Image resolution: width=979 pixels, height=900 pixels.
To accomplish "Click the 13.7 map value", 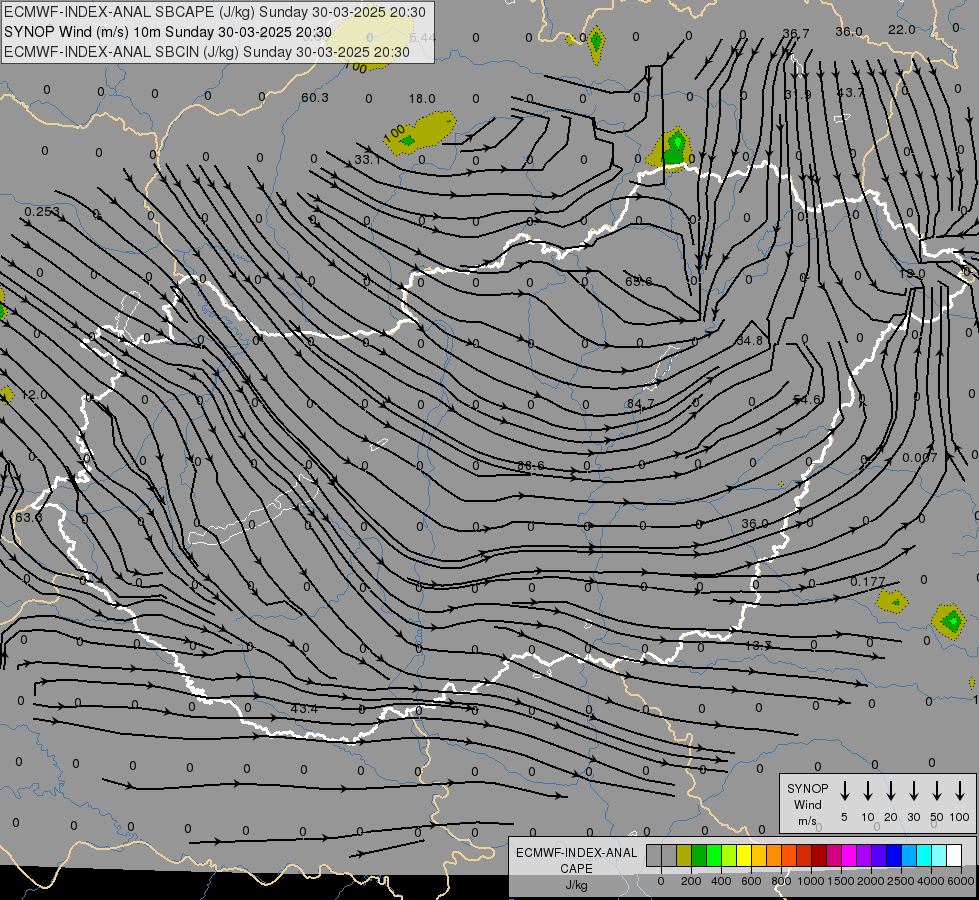I will (759, 645).
